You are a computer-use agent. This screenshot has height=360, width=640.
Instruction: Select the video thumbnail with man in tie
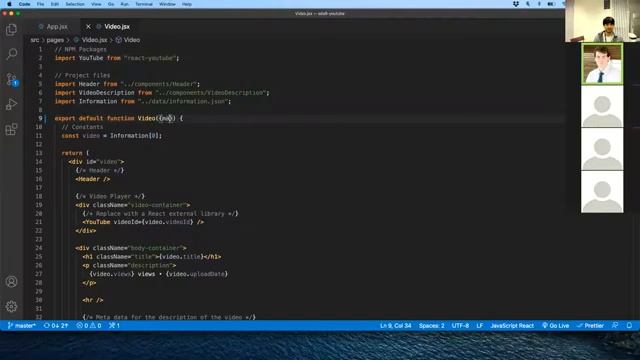pyautogui.click(x=602, y=64)
